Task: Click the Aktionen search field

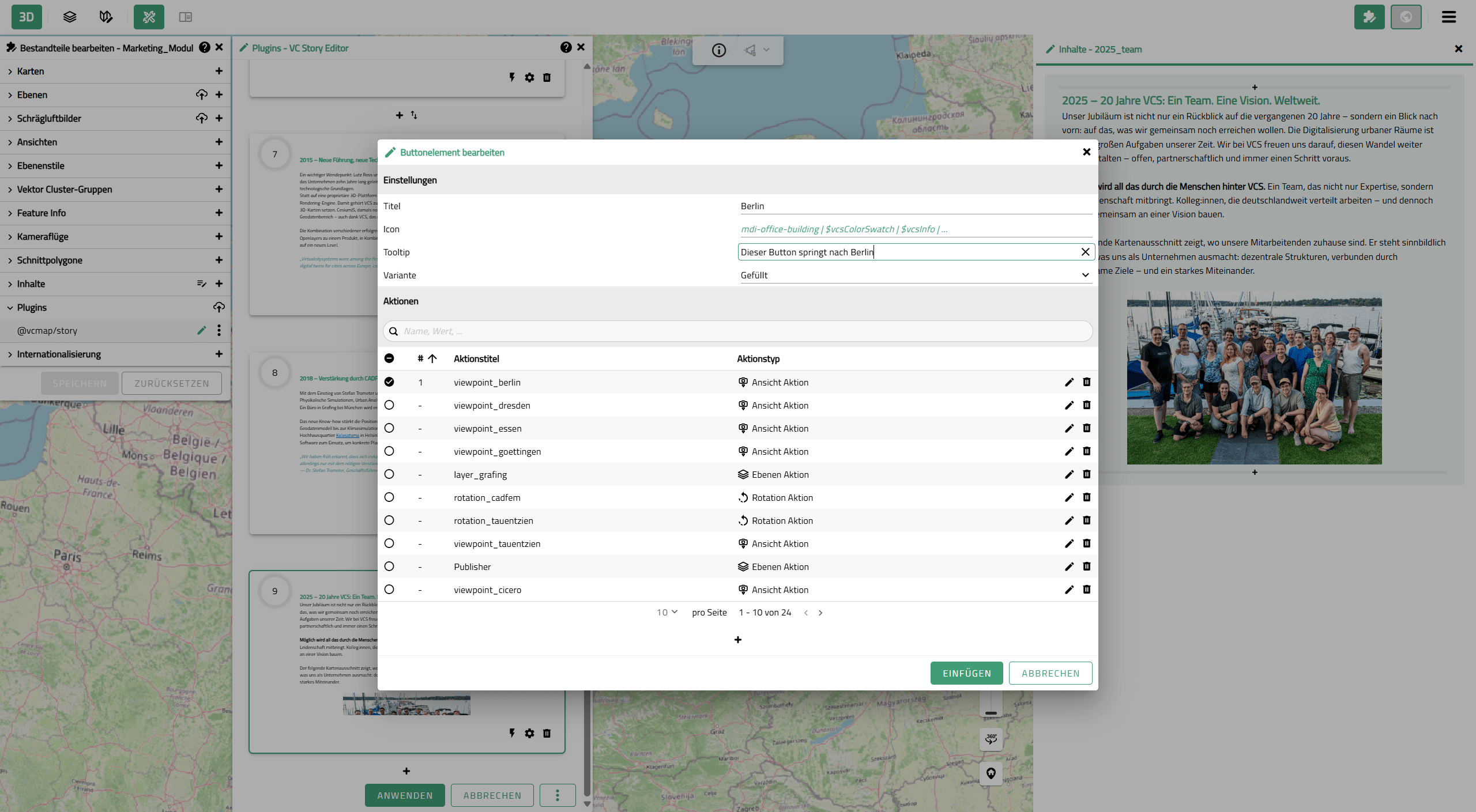Action: [x=737, y=331]
